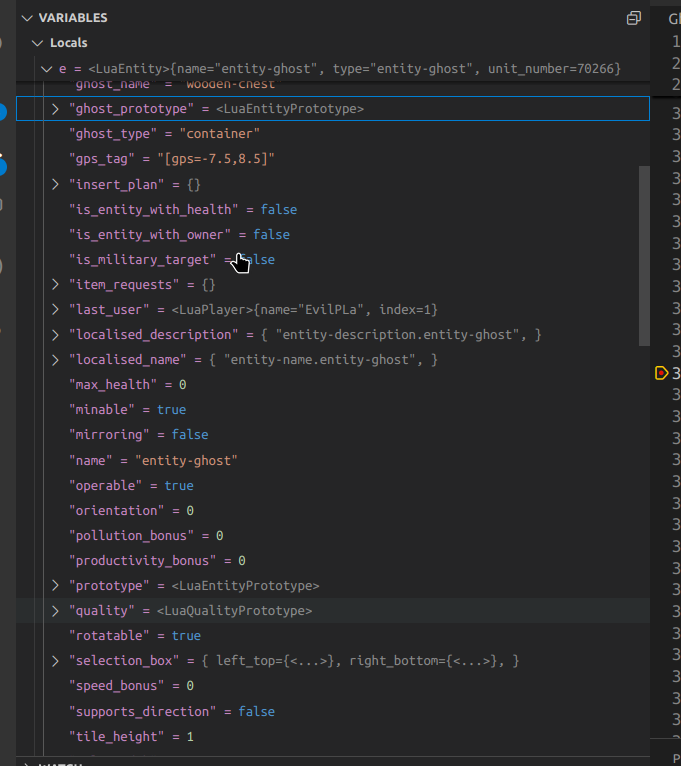Select the "max_health" = 0 row
This screenshot has width=681, height=766.
[333, 385]
